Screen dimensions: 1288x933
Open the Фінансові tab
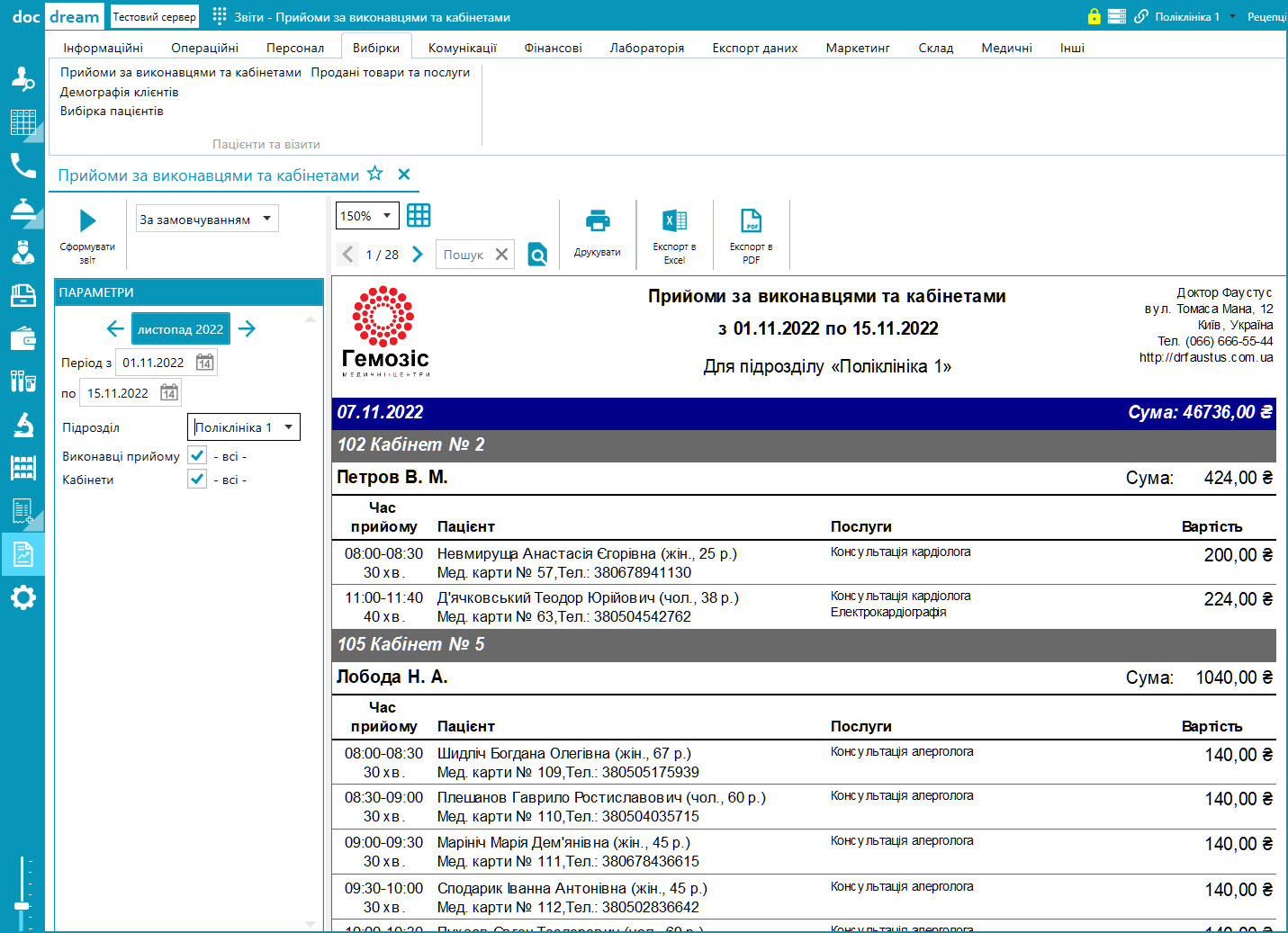click(554, 48)
